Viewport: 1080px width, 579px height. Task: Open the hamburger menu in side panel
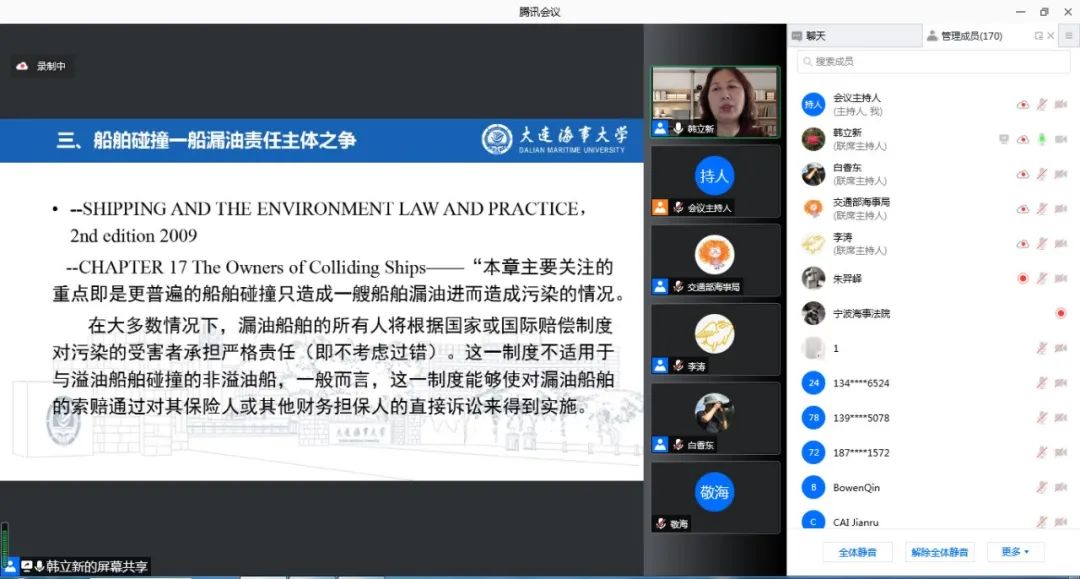[1067, 35]
